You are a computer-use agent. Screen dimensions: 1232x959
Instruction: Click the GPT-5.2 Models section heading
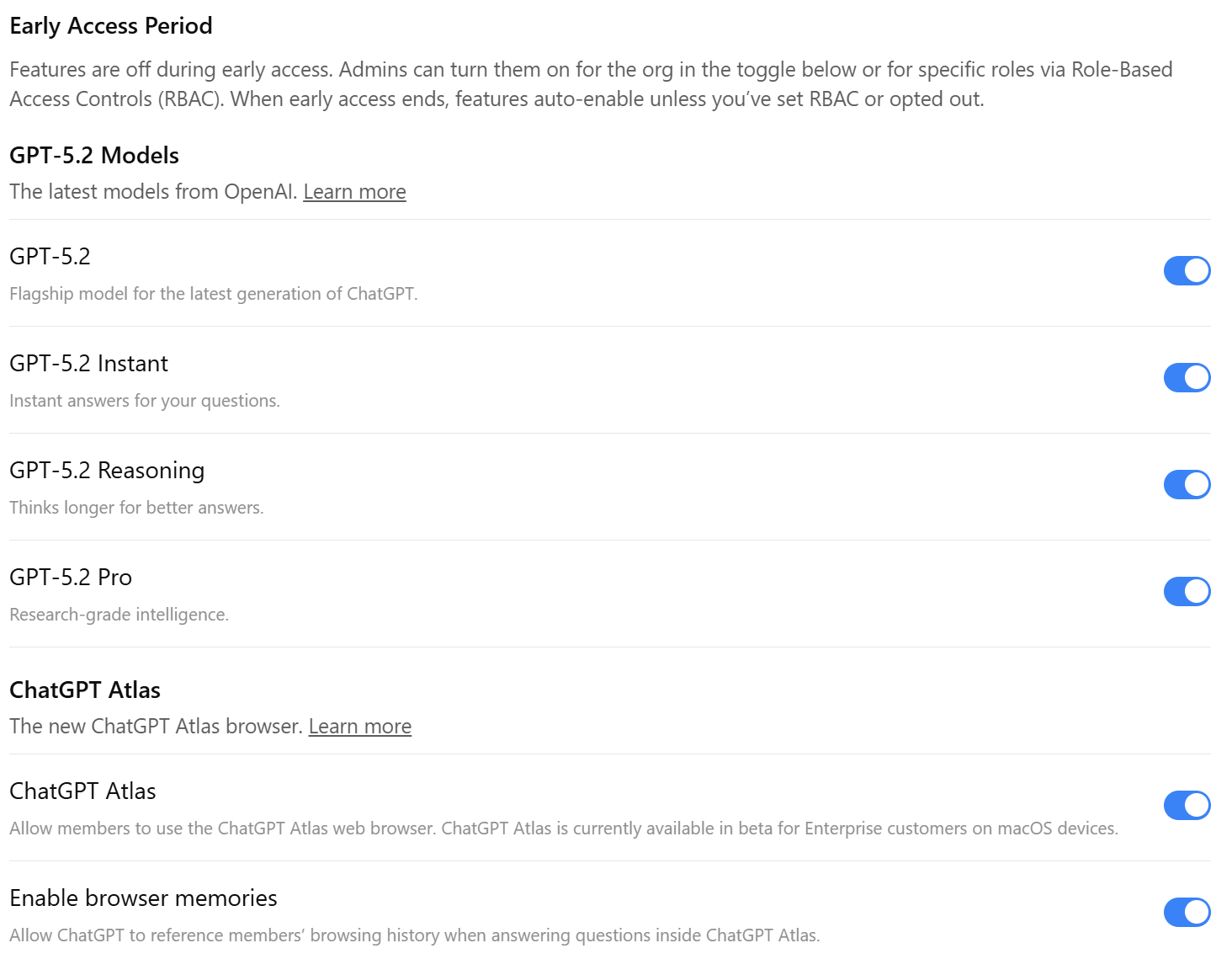pyautogui.click(x=94, y=156)
